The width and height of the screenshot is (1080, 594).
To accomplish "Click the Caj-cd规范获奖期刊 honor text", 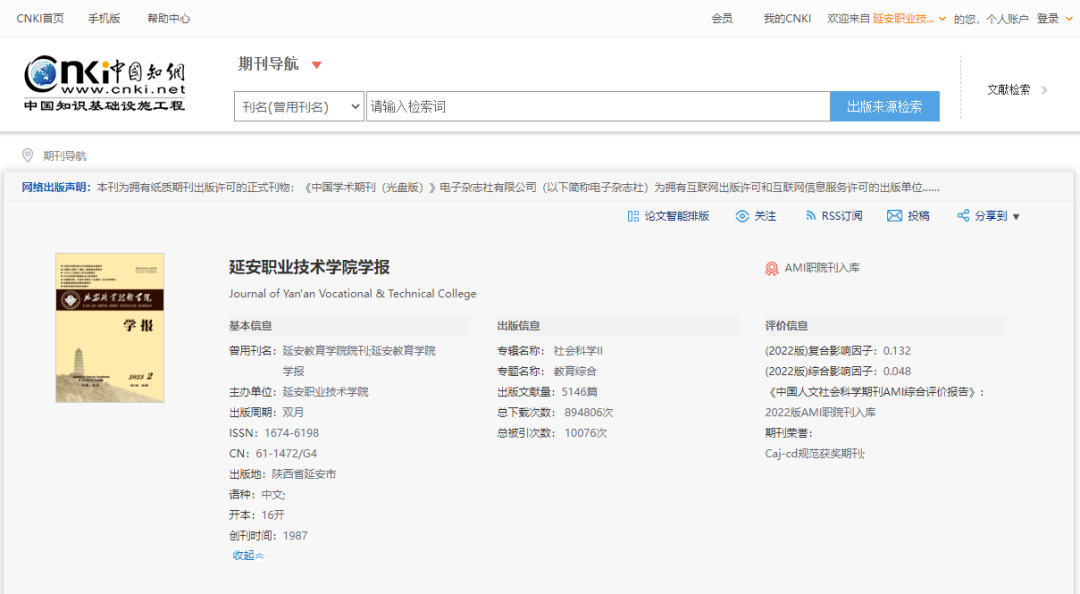I will (x=815, y=454).
